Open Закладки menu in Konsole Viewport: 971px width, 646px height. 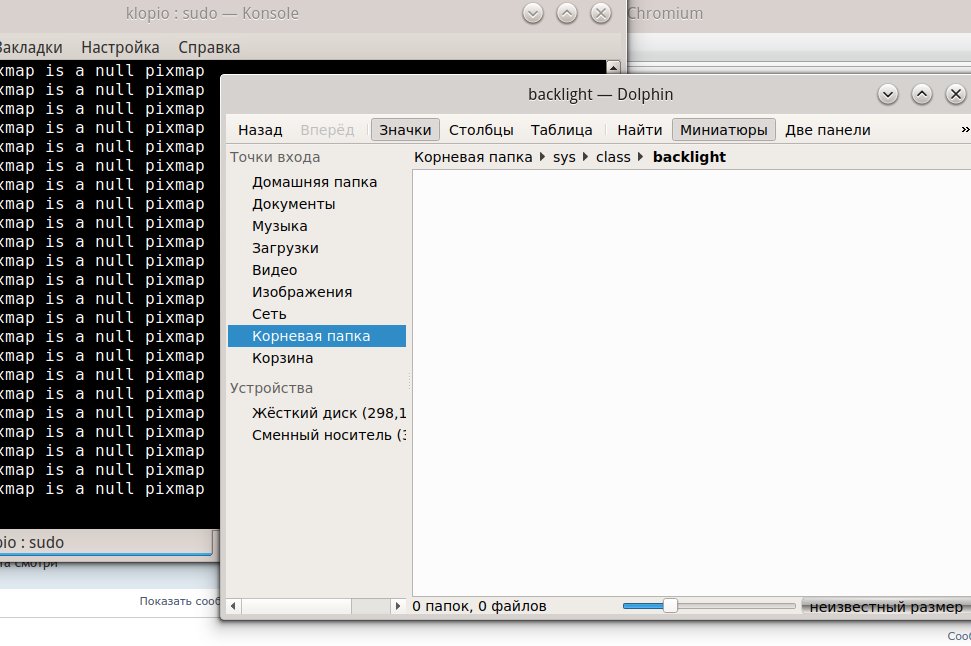[30, 48]
